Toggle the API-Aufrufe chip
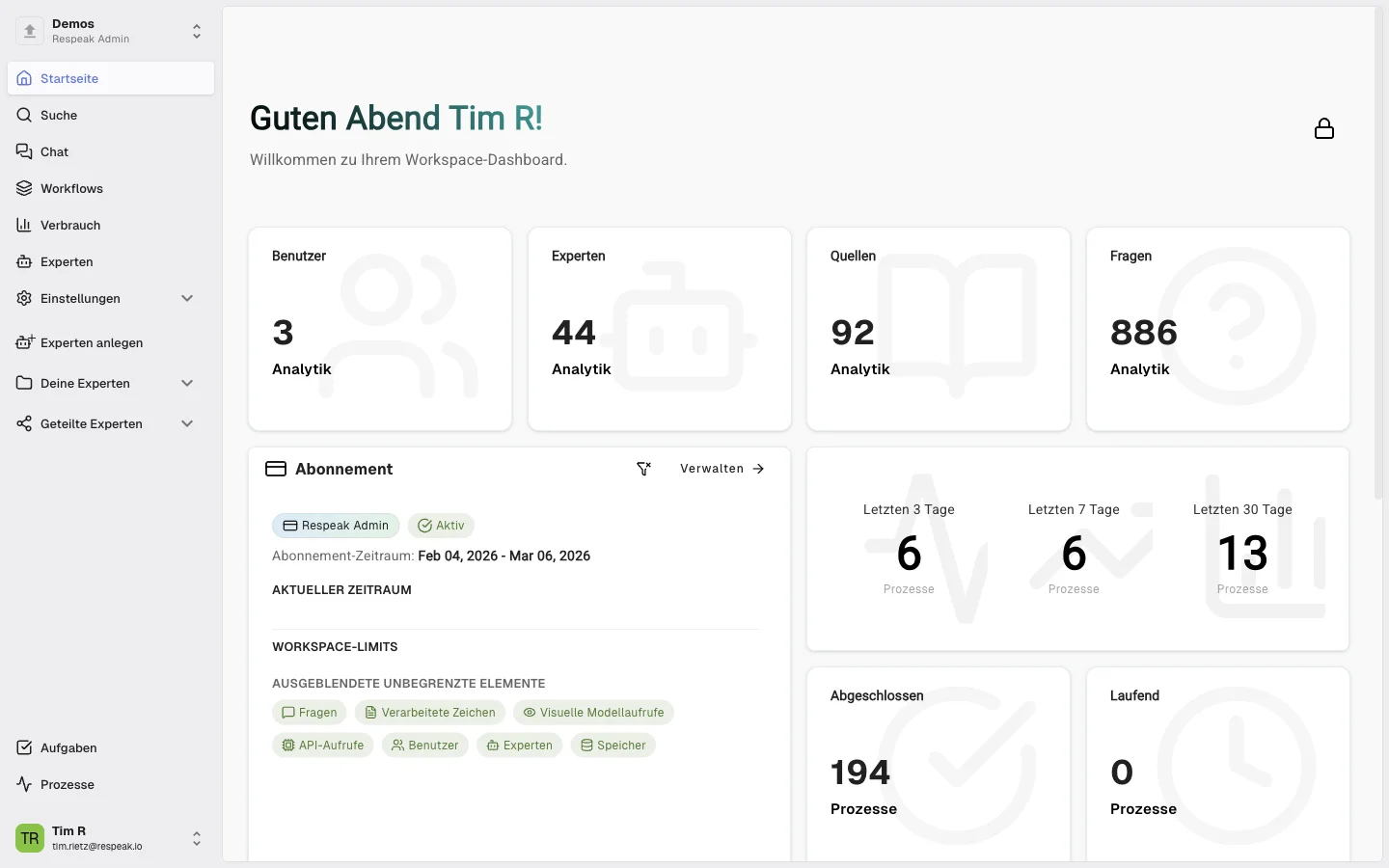The image size is (1389, 868). coord(322,746)
